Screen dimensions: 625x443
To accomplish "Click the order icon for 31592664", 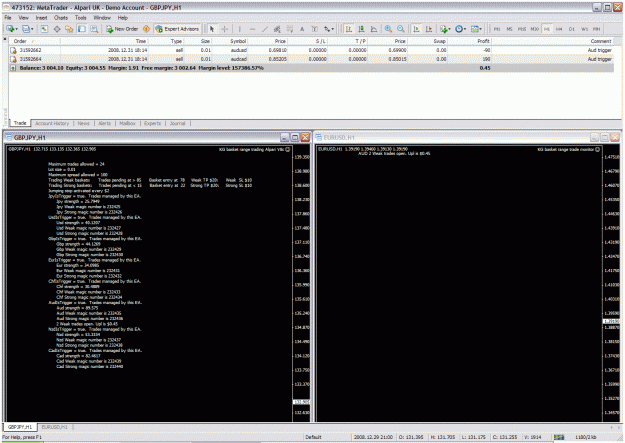I will [13, 59].
